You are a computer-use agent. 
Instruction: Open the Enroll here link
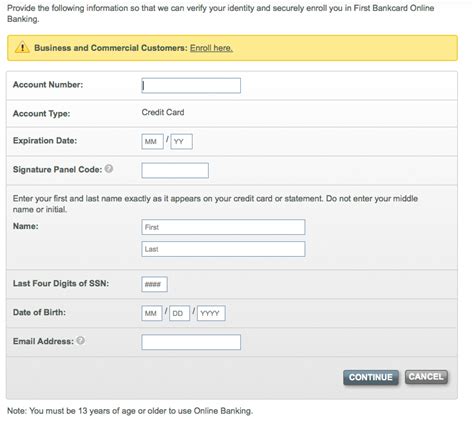click(211, 48)
